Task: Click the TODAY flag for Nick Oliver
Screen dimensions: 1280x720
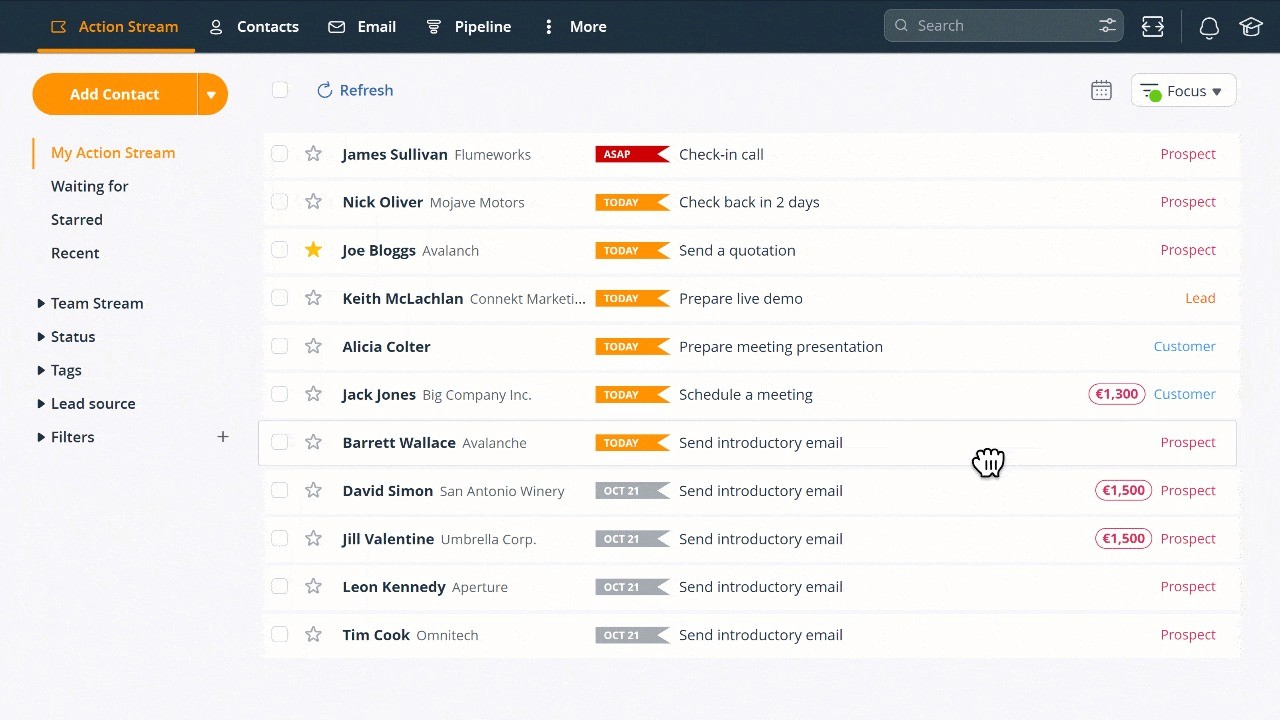Action: (632, 202)
